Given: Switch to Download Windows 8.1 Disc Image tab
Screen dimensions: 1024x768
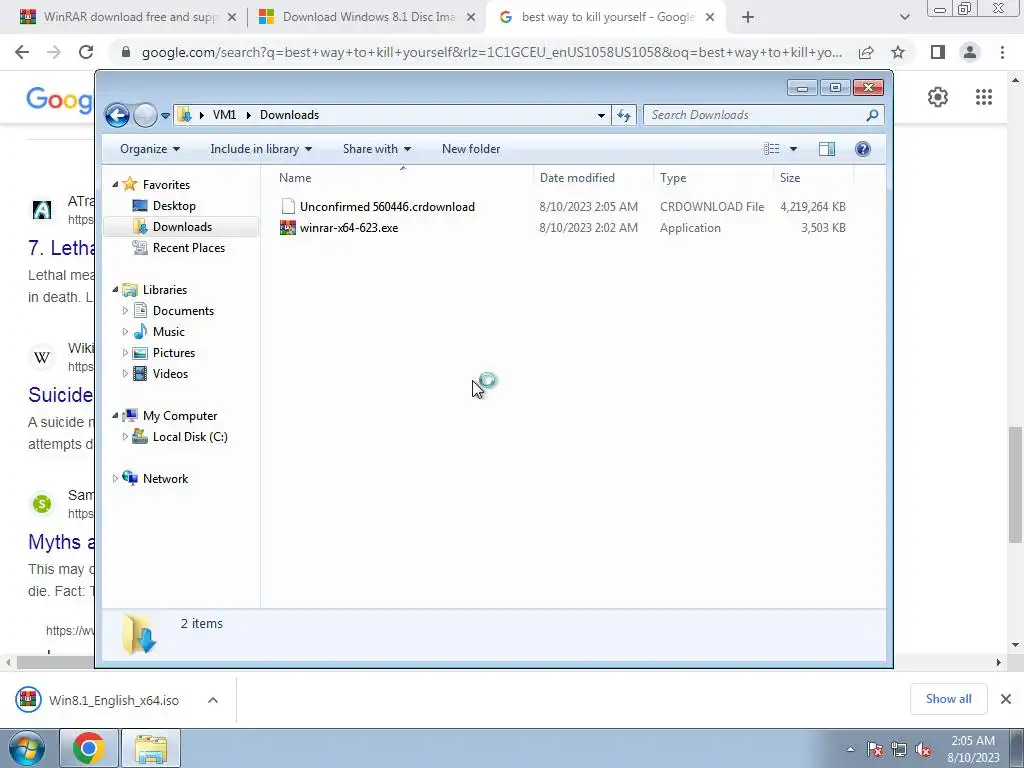Looking at the screenshot, I should pyautogui.click(x=366, y=17).
